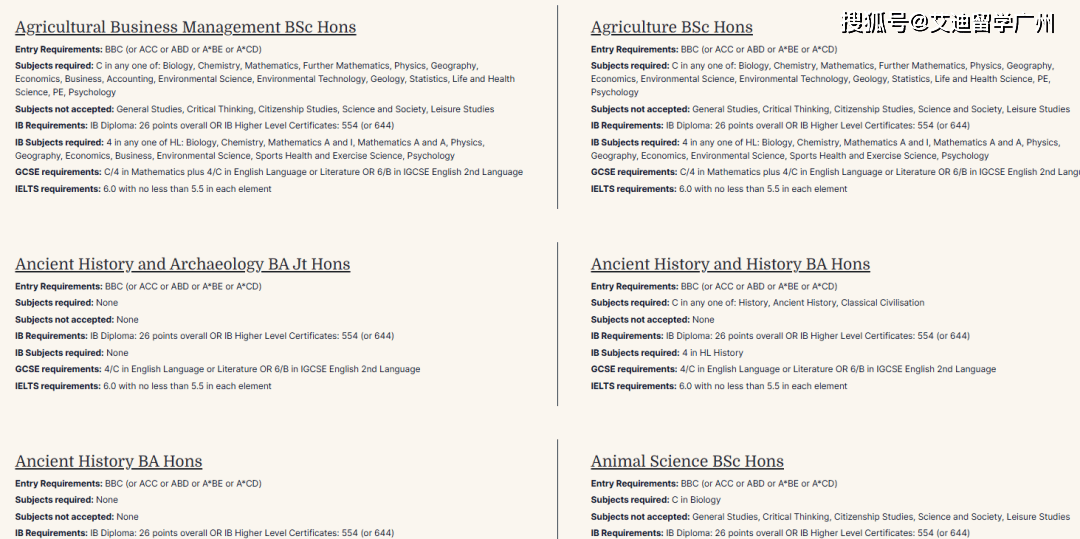
Task: Click Subjects not accepted under Agricultural Business Management
Action: (255, 109)
